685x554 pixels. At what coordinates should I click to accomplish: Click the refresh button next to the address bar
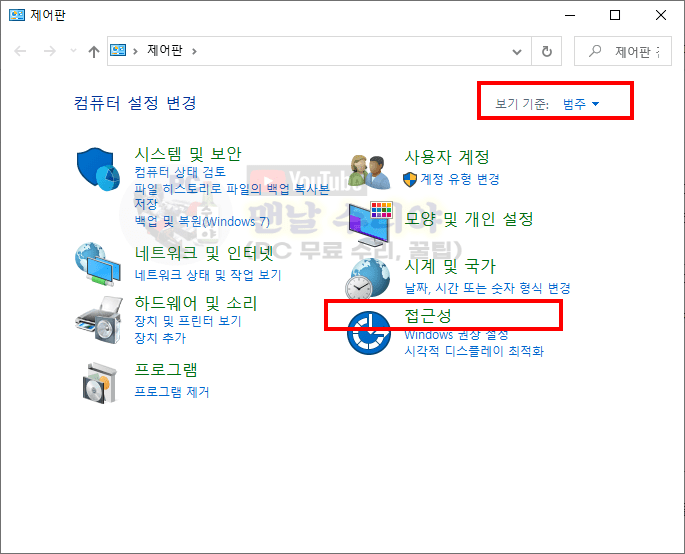click(x=547, y=52)
